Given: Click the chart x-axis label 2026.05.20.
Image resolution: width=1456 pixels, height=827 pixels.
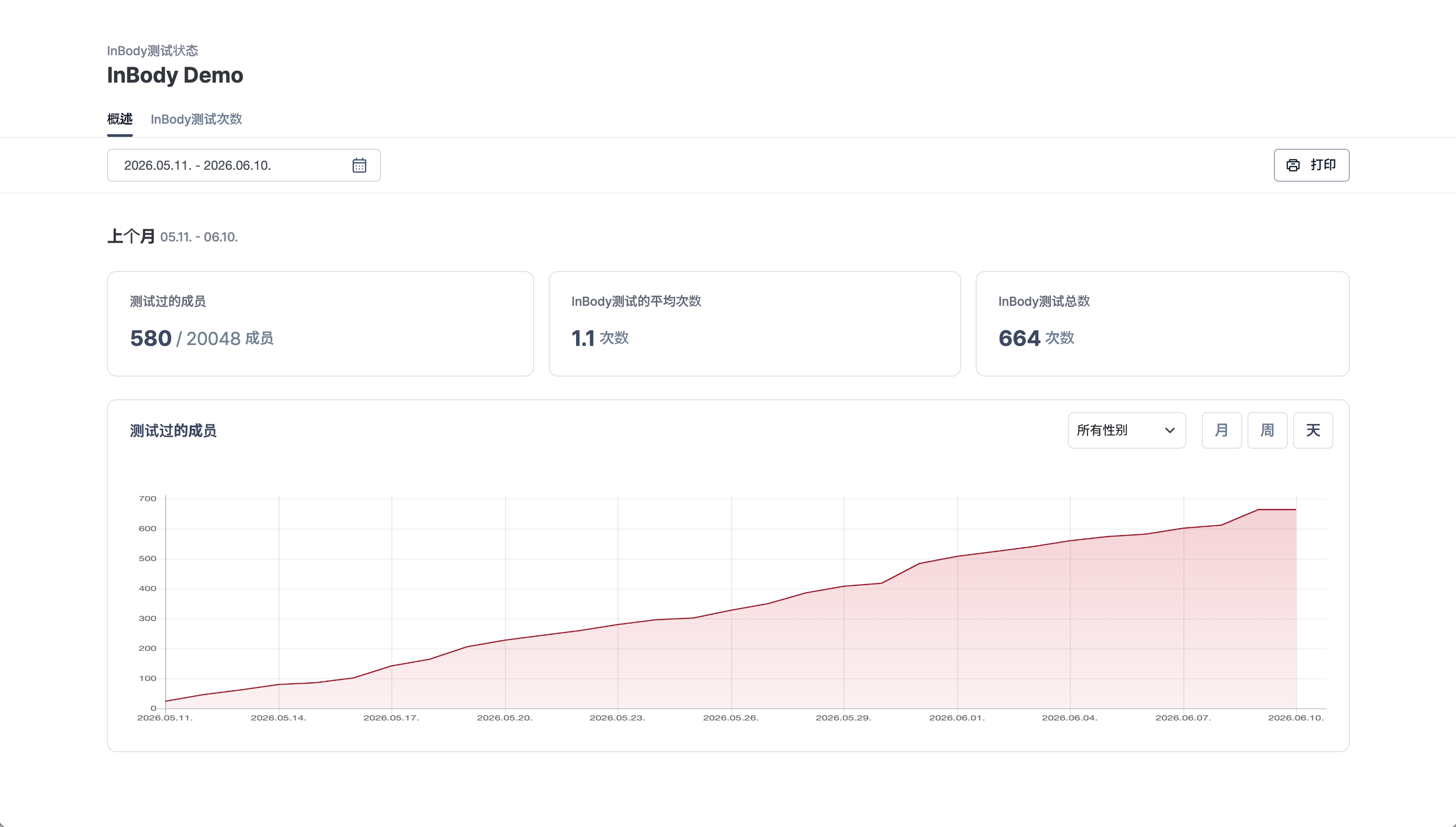Looking at the screenshot, I should pyautogui.click(x=504, y=718).
